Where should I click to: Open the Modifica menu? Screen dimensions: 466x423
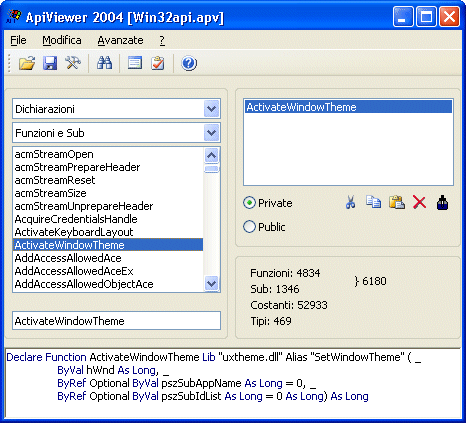[x=62, y=40]
